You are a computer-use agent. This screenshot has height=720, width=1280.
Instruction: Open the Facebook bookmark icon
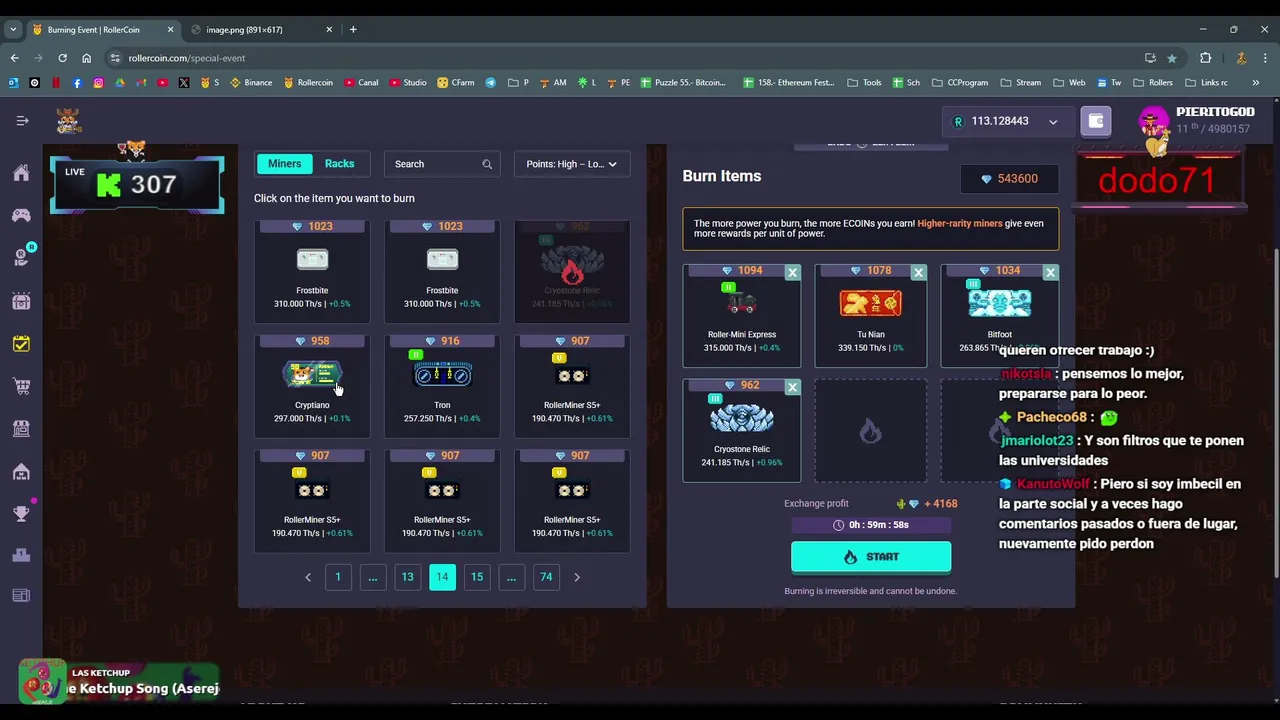77,83
